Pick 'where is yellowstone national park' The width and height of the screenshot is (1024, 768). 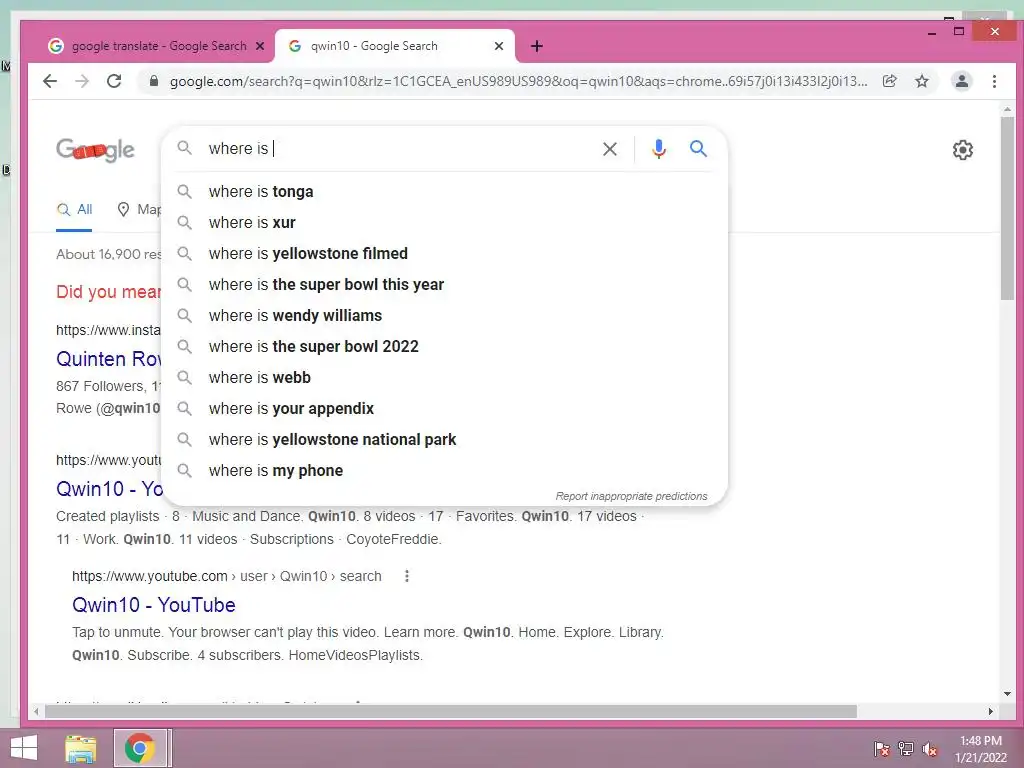click(x=444, y=440)
